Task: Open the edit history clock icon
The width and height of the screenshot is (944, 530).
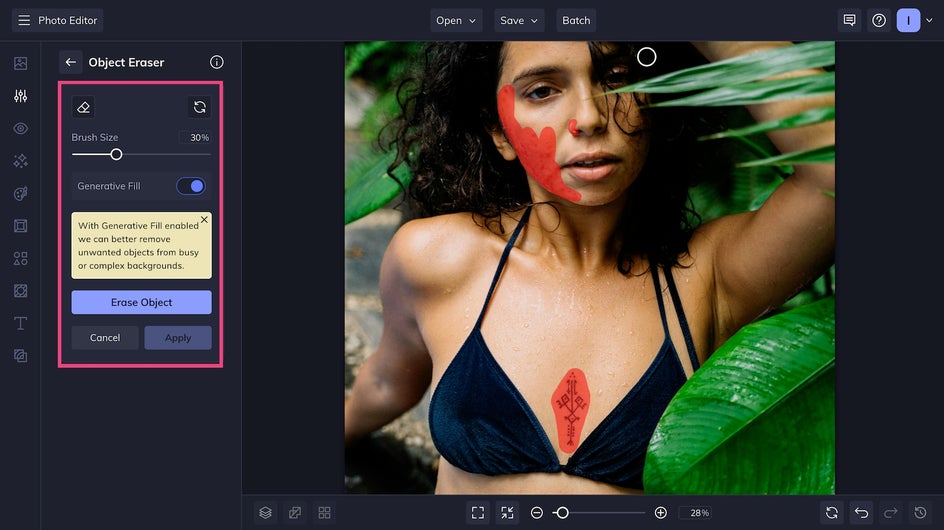Action: pos(921,513)
